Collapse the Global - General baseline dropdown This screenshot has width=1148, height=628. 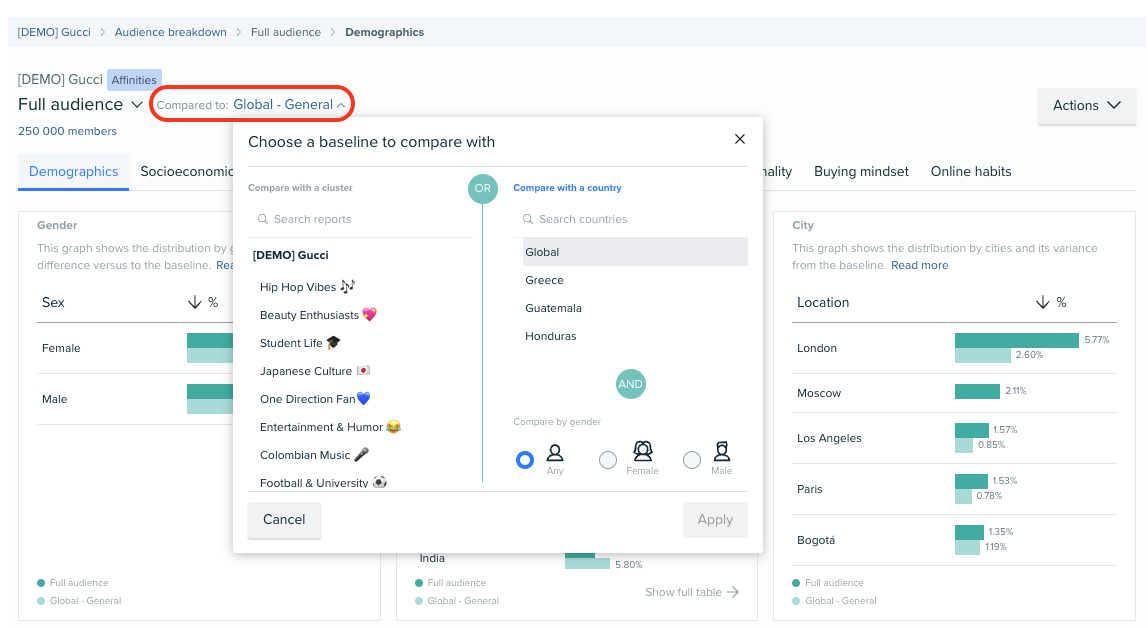pyautogui.click(x=341, y=105)
